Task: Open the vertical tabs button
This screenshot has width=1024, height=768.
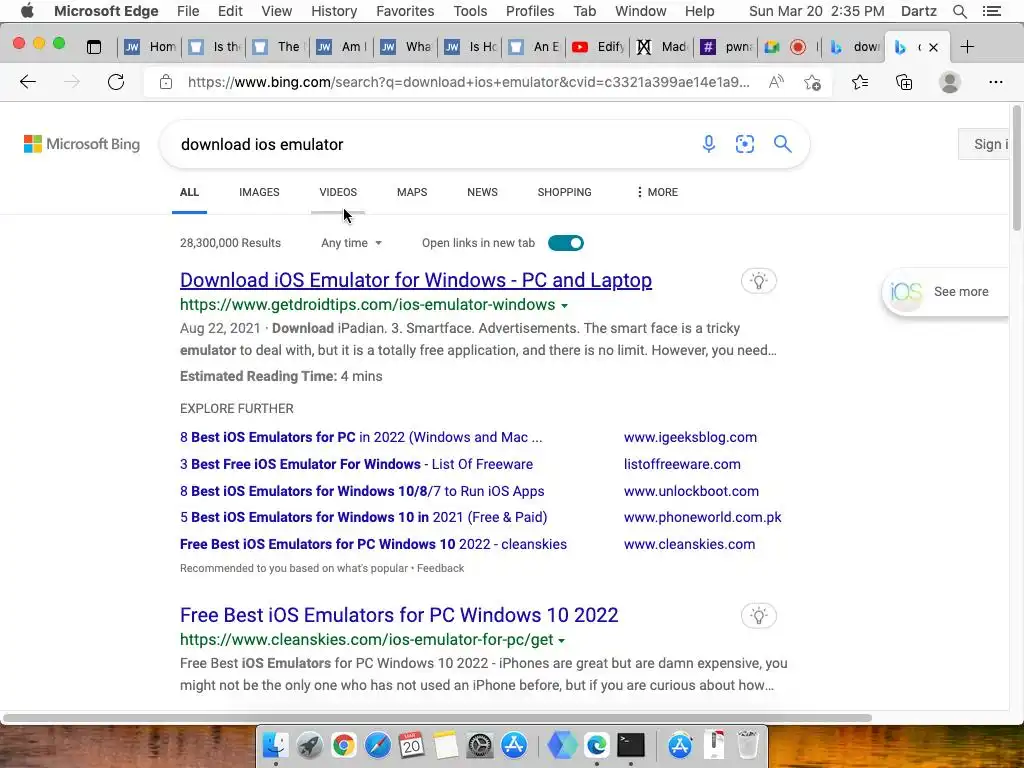Action: (x=94, y=47)
